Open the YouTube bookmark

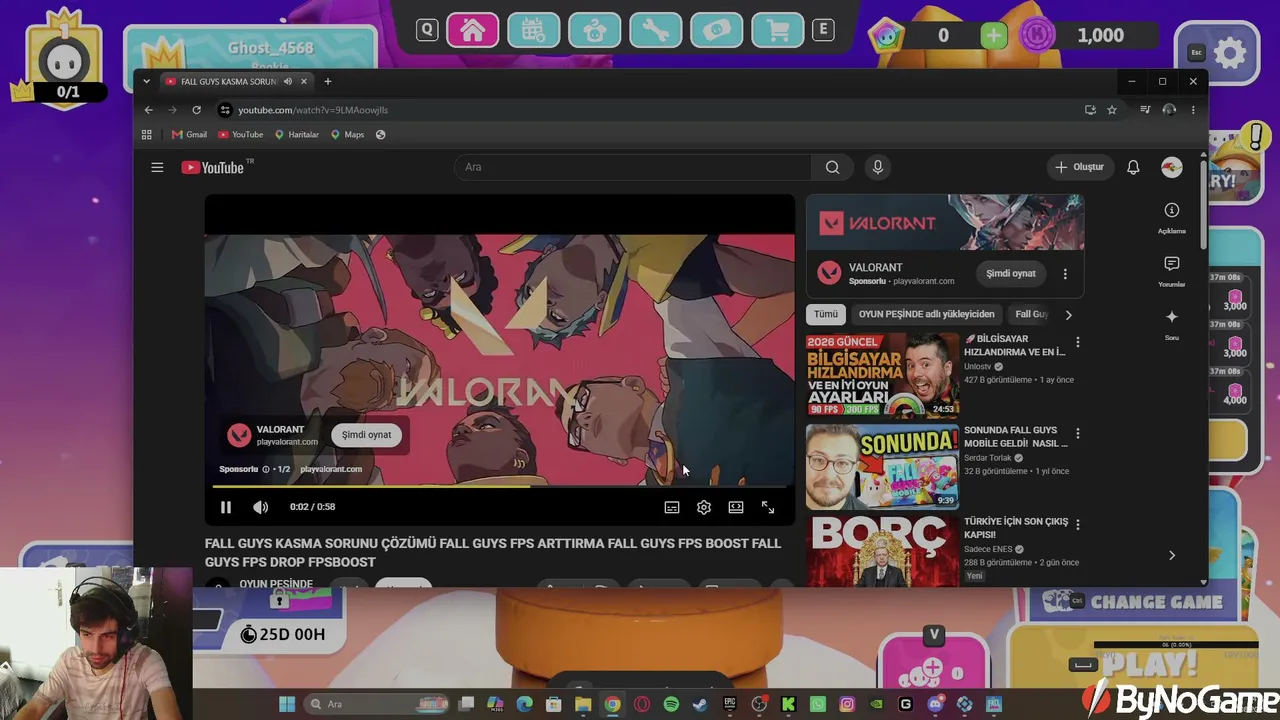(x=241, y=134)
